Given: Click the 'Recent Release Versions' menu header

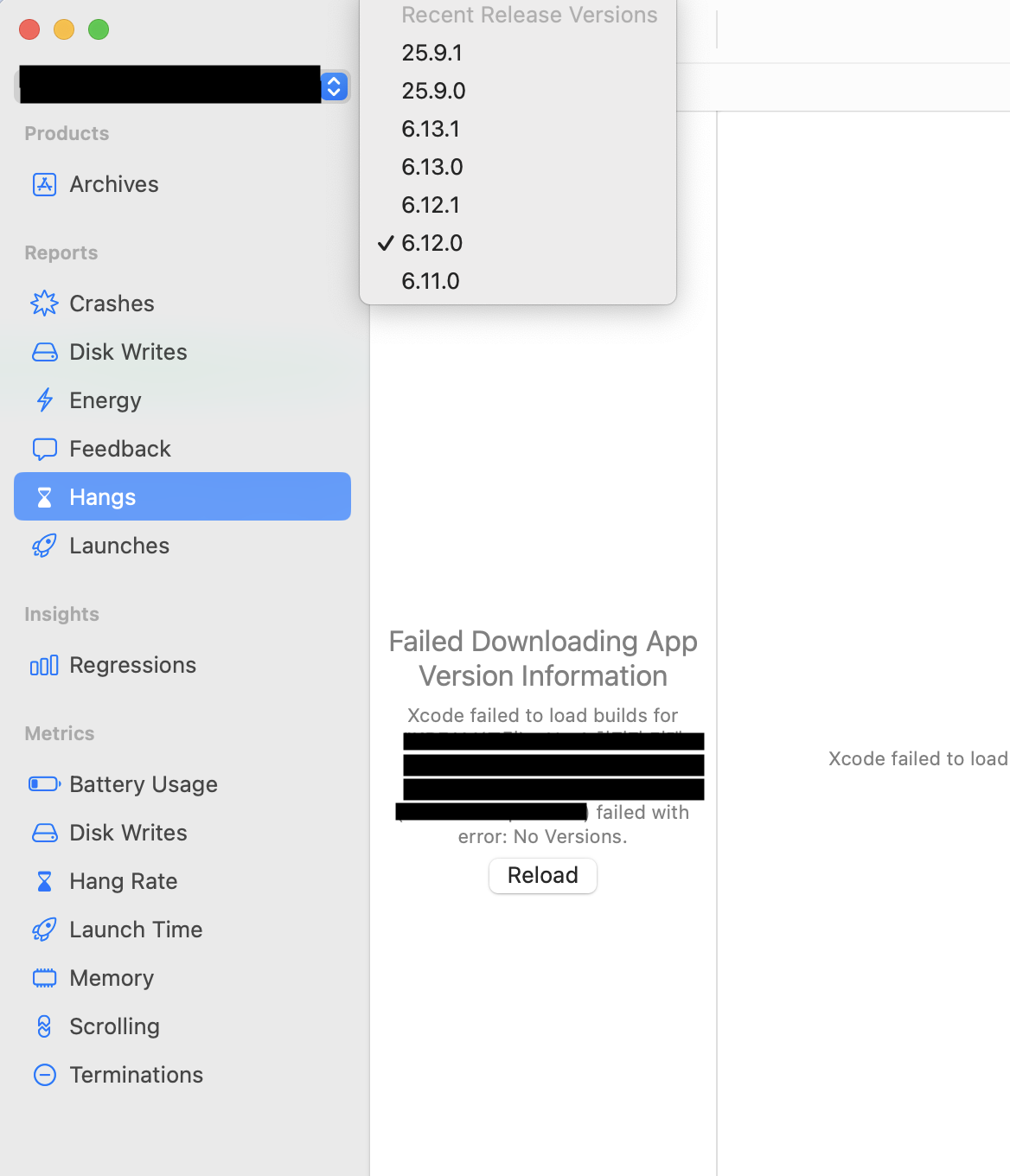Looking at the screenshot, I should tap(529, 15).
